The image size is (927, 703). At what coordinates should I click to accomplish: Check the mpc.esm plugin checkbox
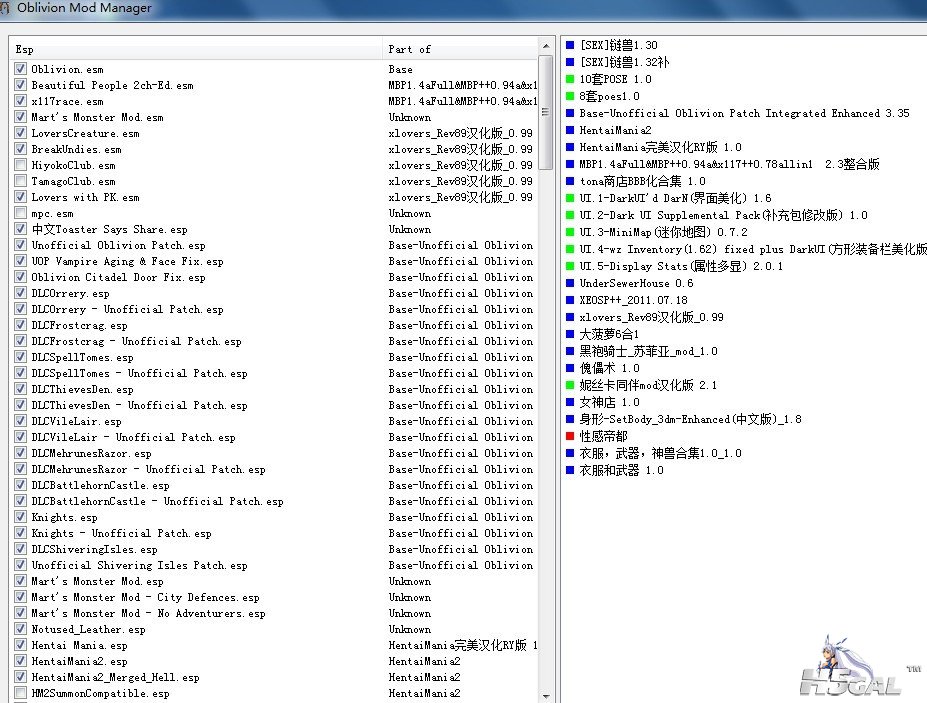pyautogui.click(x=21, y=213)
